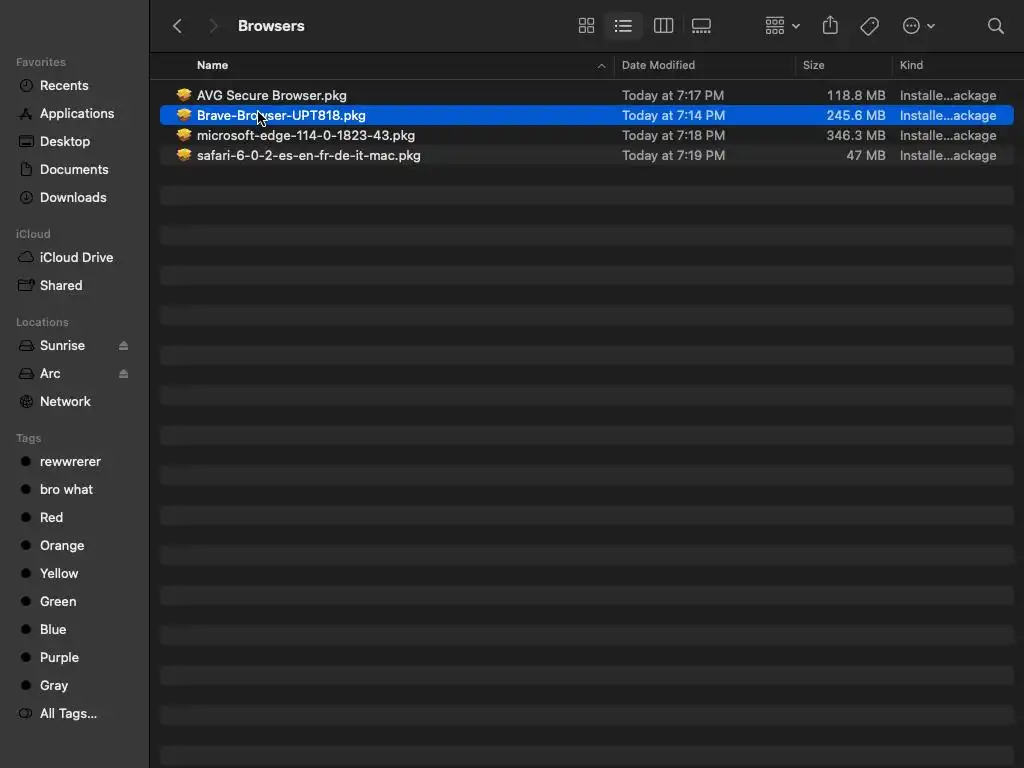Sort by Date Modified column header

click(658, 65)
